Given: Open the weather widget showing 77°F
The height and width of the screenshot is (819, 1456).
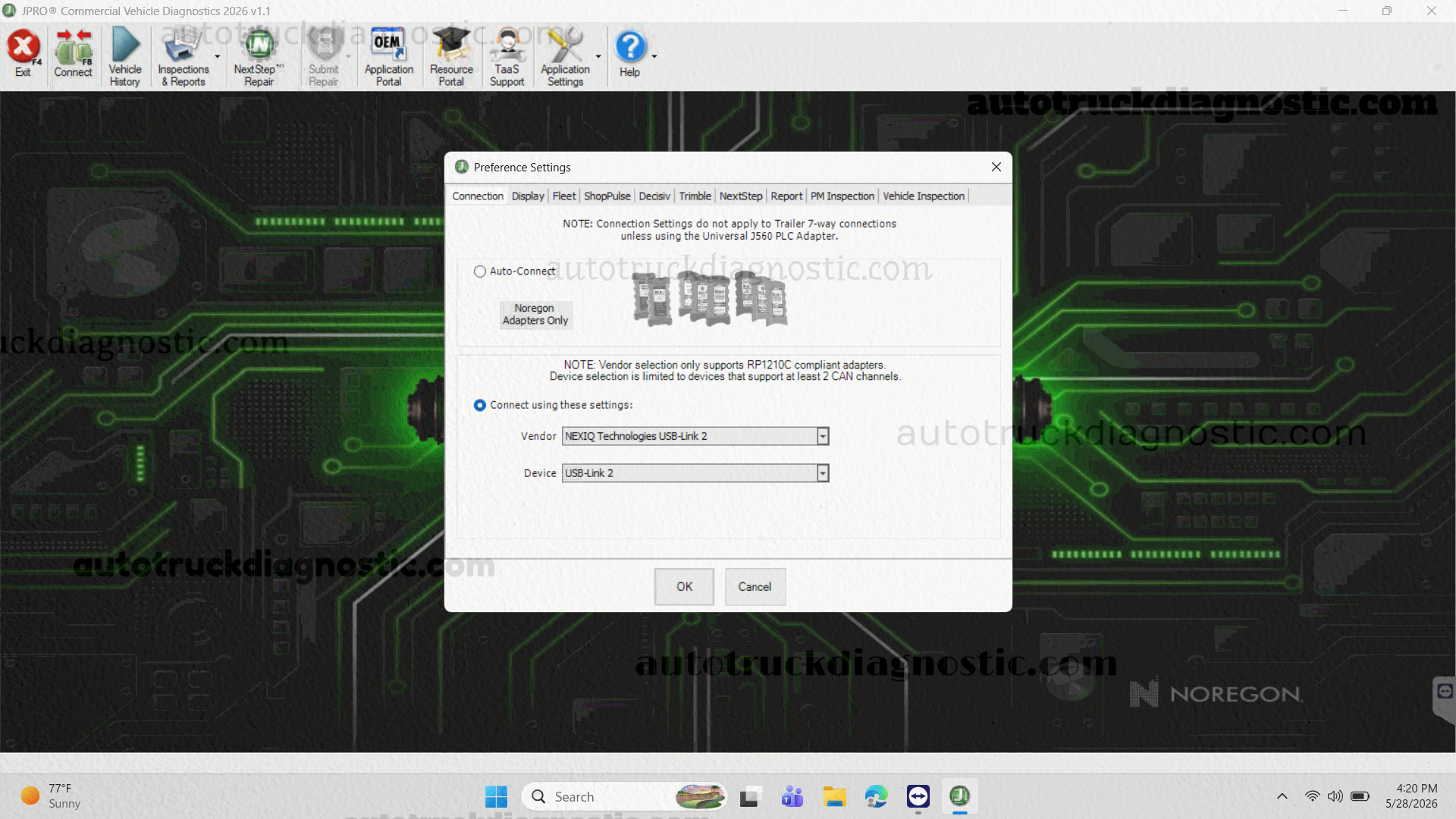Looking at the screenshot, I should click(x=52, y=796).
